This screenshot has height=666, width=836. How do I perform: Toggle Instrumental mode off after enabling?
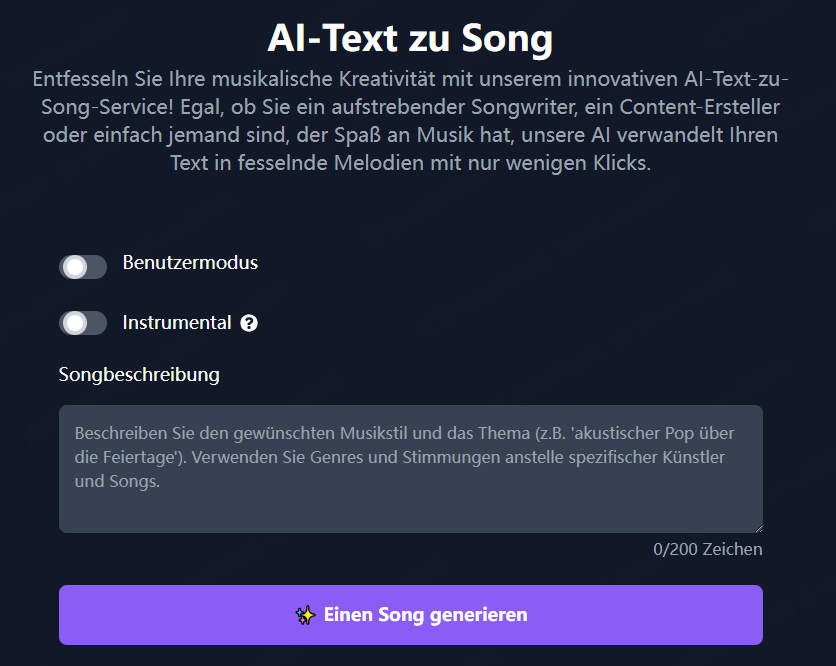(83, 322)
